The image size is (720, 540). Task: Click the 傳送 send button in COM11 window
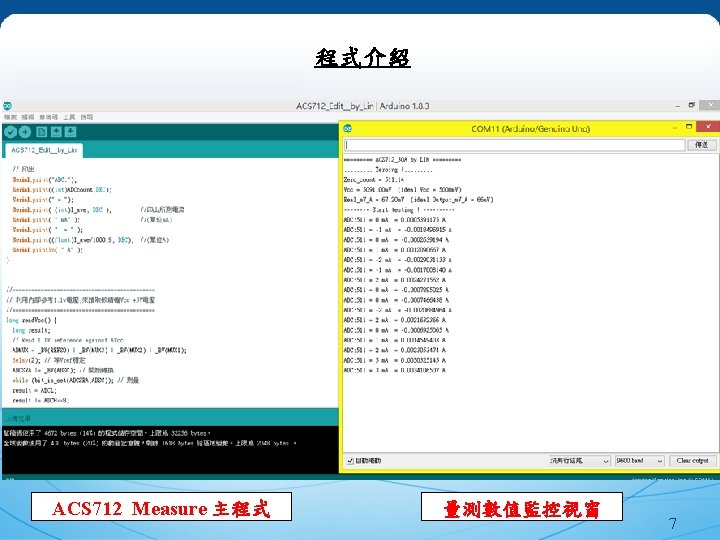coord(701,145)
